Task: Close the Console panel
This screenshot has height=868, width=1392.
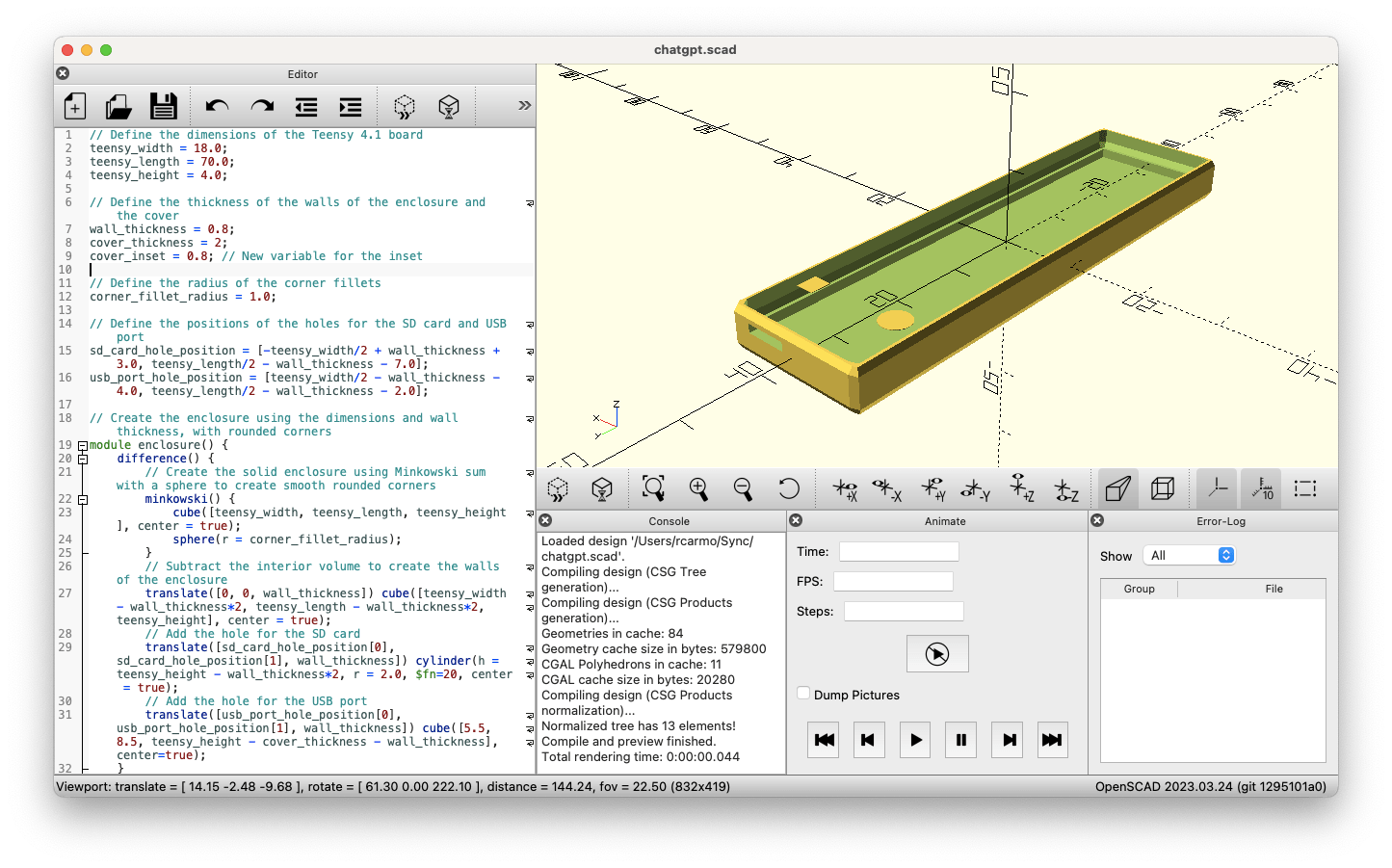Action: [x=545, y=520]
